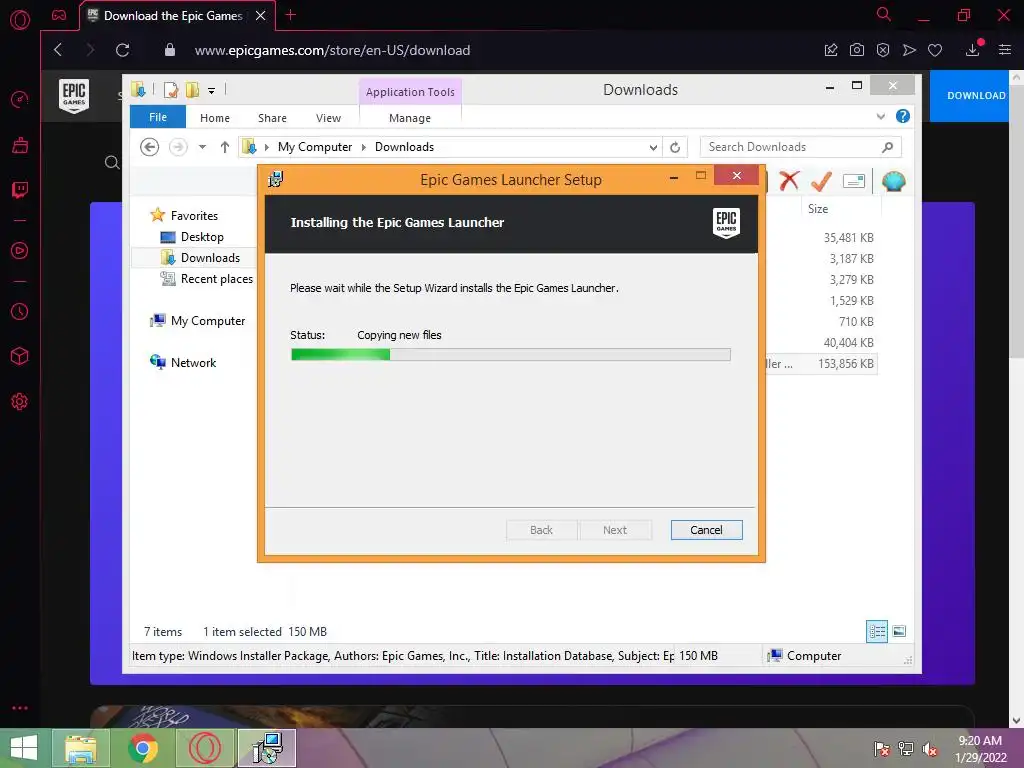Viewport: 1024px width, 768px height.
Task: Select Network in navigation pane
Action: (x=193, y=362)
